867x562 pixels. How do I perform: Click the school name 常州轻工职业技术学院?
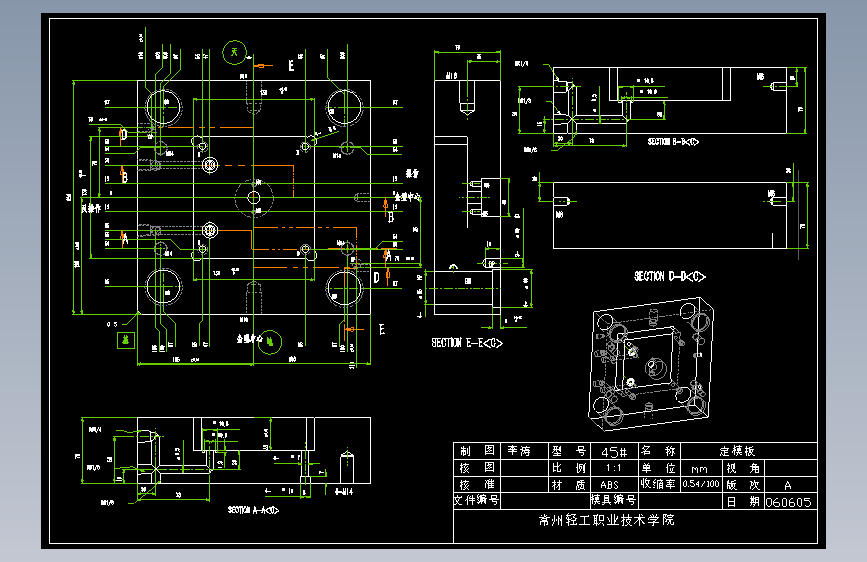pyautogui.click(x=607, y=520)
